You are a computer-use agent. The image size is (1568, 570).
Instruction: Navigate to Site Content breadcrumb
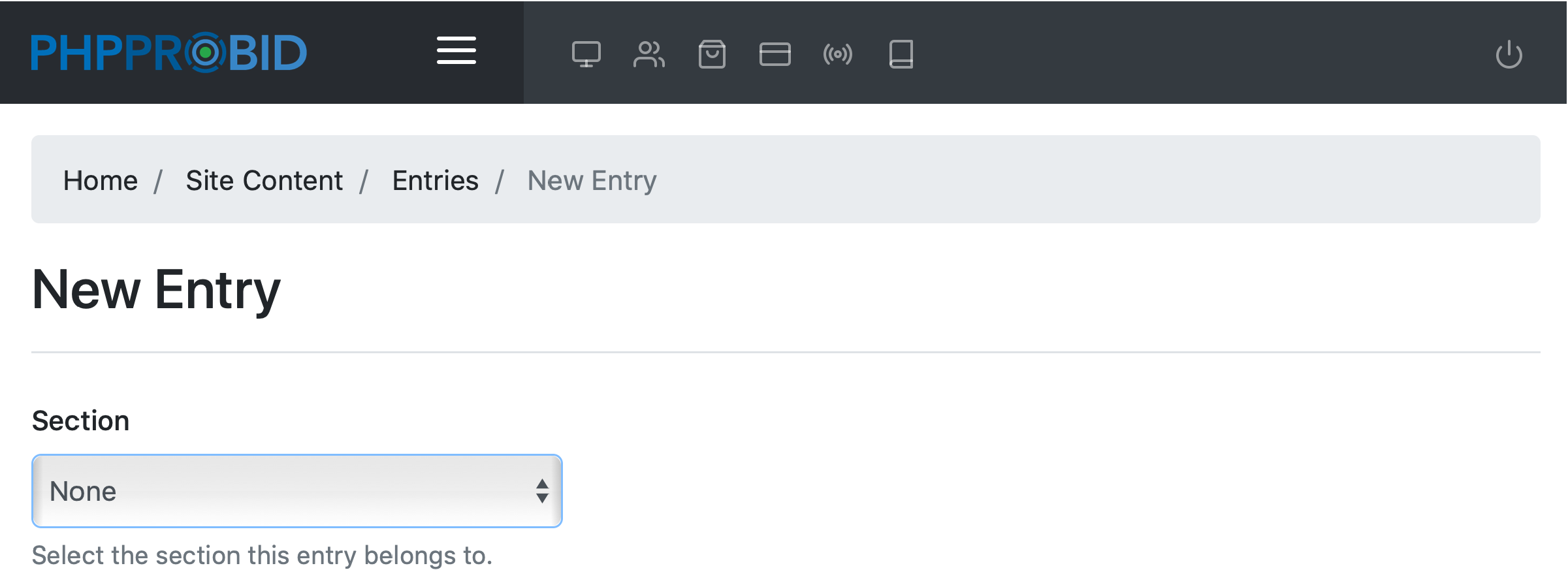click(264, 180)
